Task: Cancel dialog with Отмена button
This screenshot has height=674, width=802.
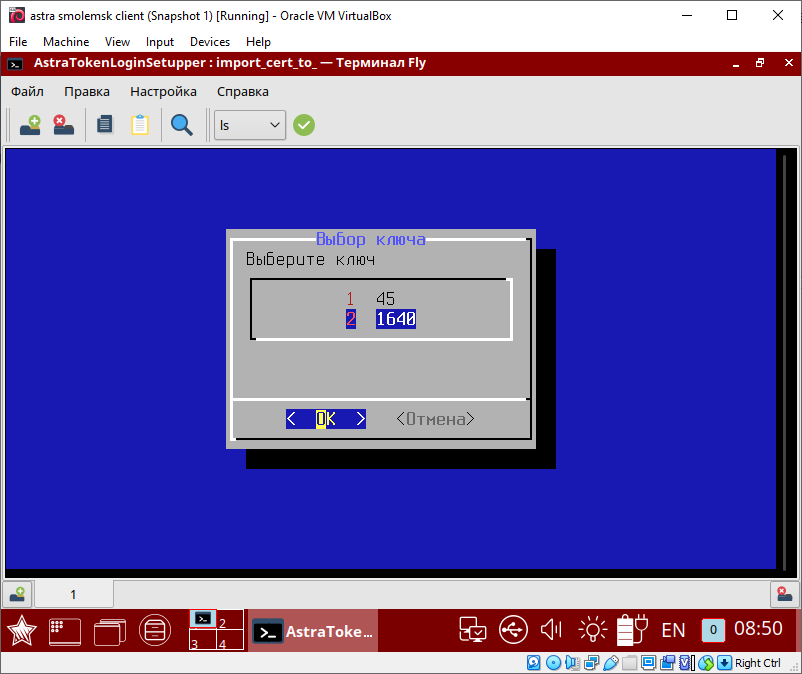Action: click(x=435, y=419)
